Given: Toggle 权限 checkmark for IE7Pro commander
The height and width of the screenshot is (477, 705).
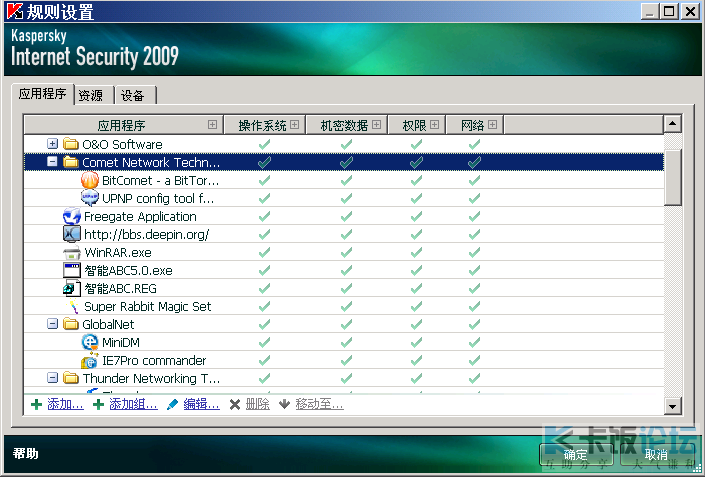Looking at the screenshot, I should point(416,360).
